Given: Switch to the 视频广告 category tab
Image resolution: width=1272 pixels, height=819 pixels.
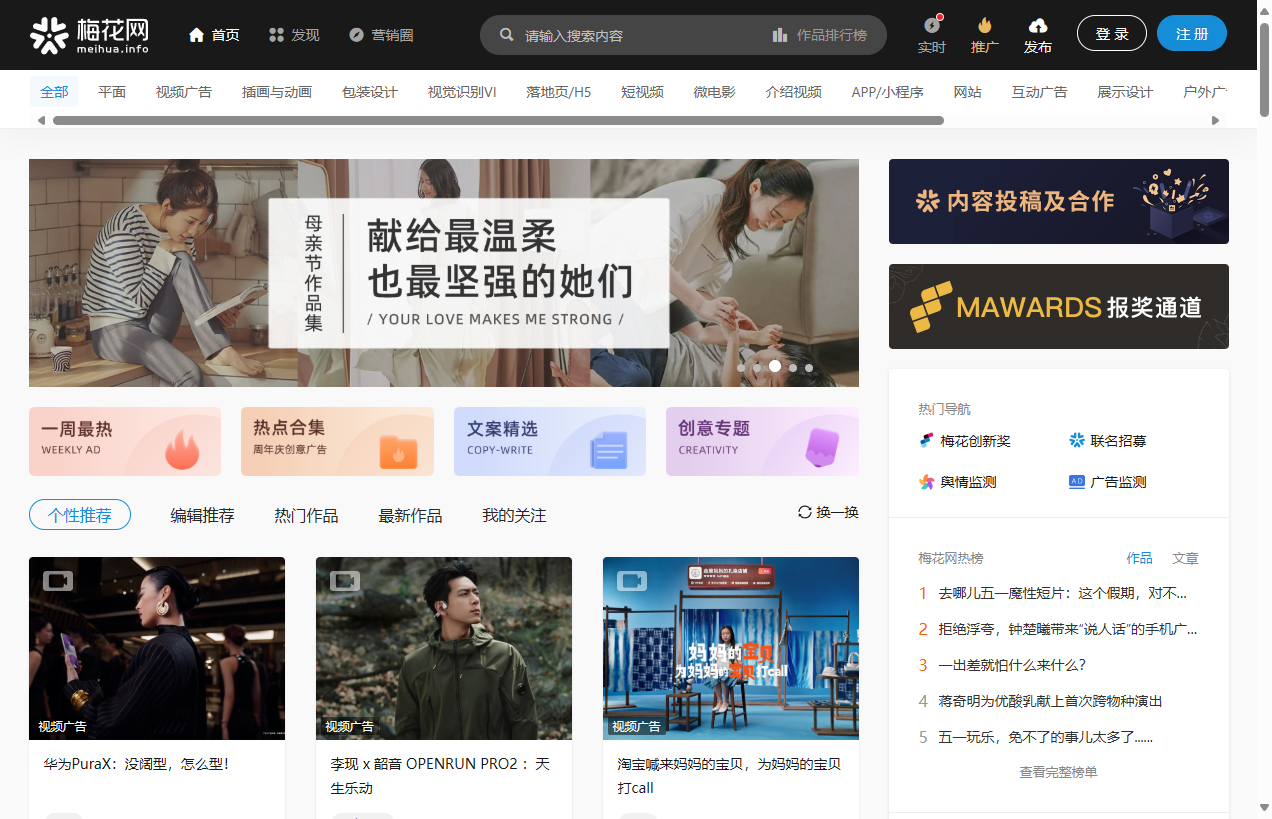Looking at the screenshot, I should pyautogui.click(x=184, y=92).
